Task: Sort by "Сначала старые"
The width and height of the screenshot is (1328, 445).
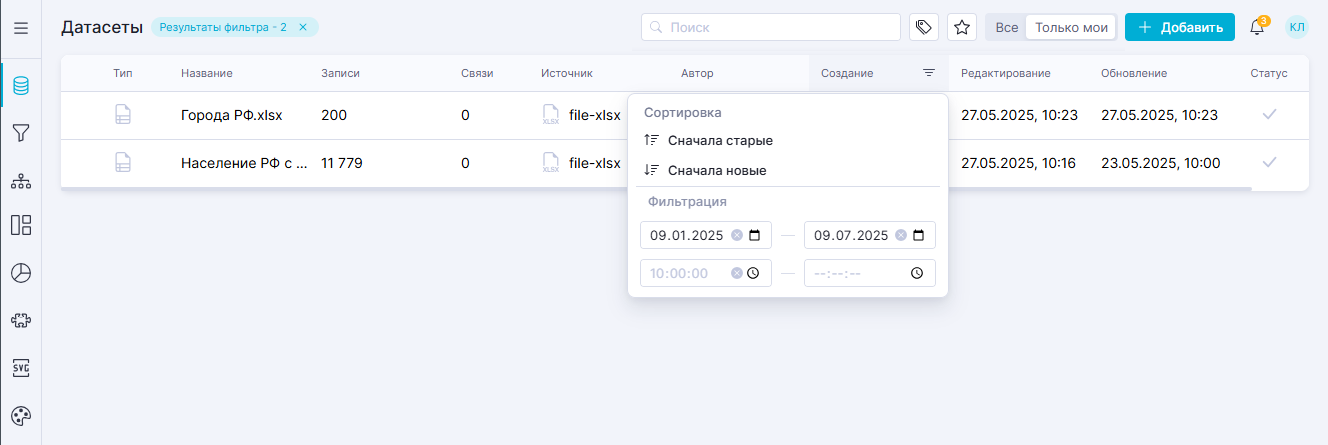Action: (x=720, y=141)
